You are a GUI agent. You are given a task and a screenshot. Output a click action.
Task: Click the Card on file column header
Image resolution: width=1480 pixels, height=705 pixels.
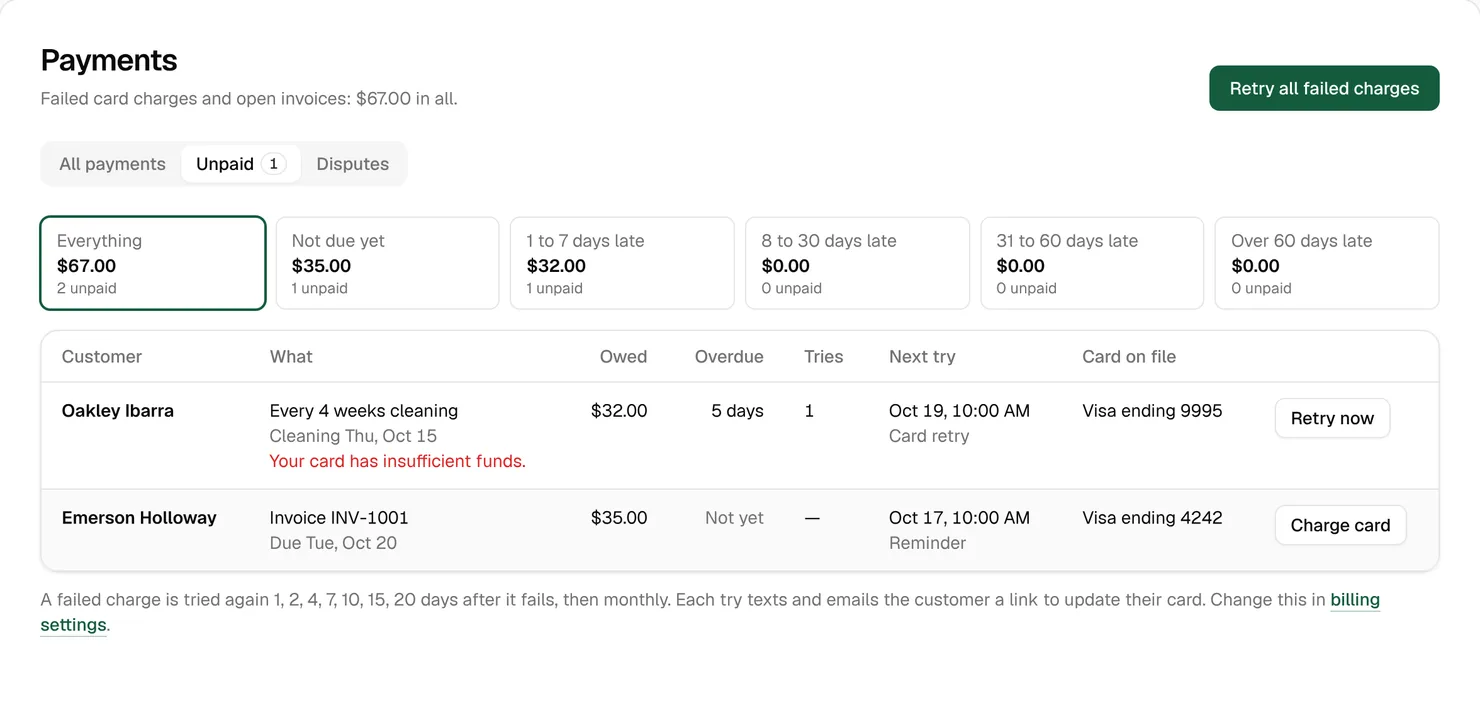coord(1129,357)
